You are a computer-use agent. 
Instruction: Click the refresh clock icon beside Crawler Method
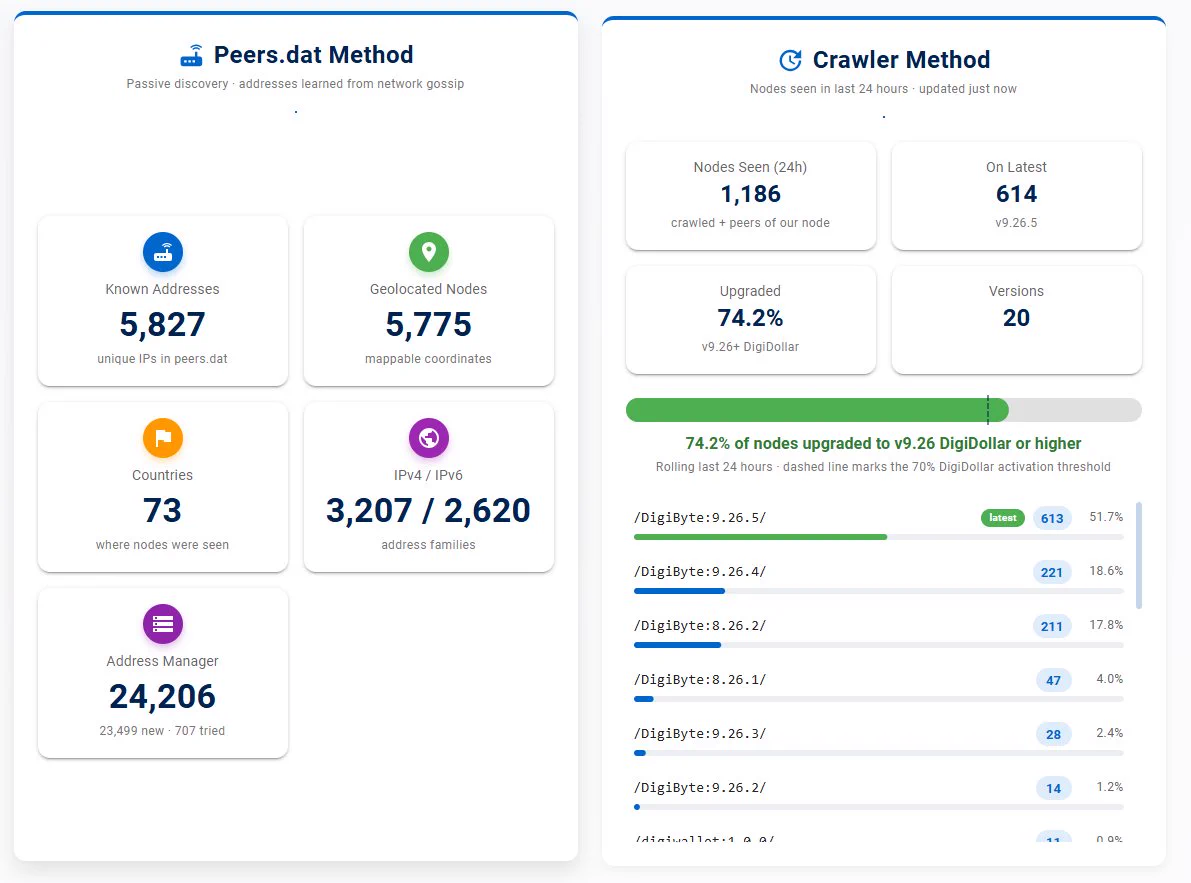791,60
